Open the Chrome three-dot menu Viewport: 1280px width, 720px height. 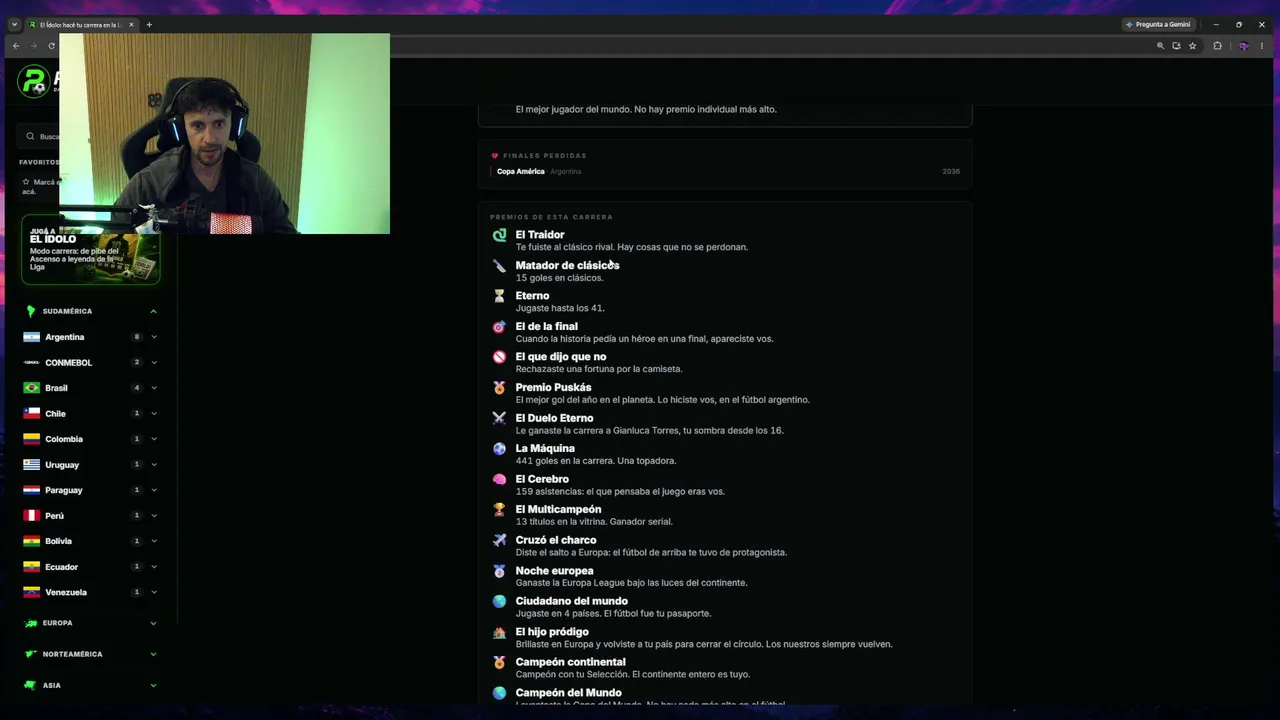pos(1262,46)
